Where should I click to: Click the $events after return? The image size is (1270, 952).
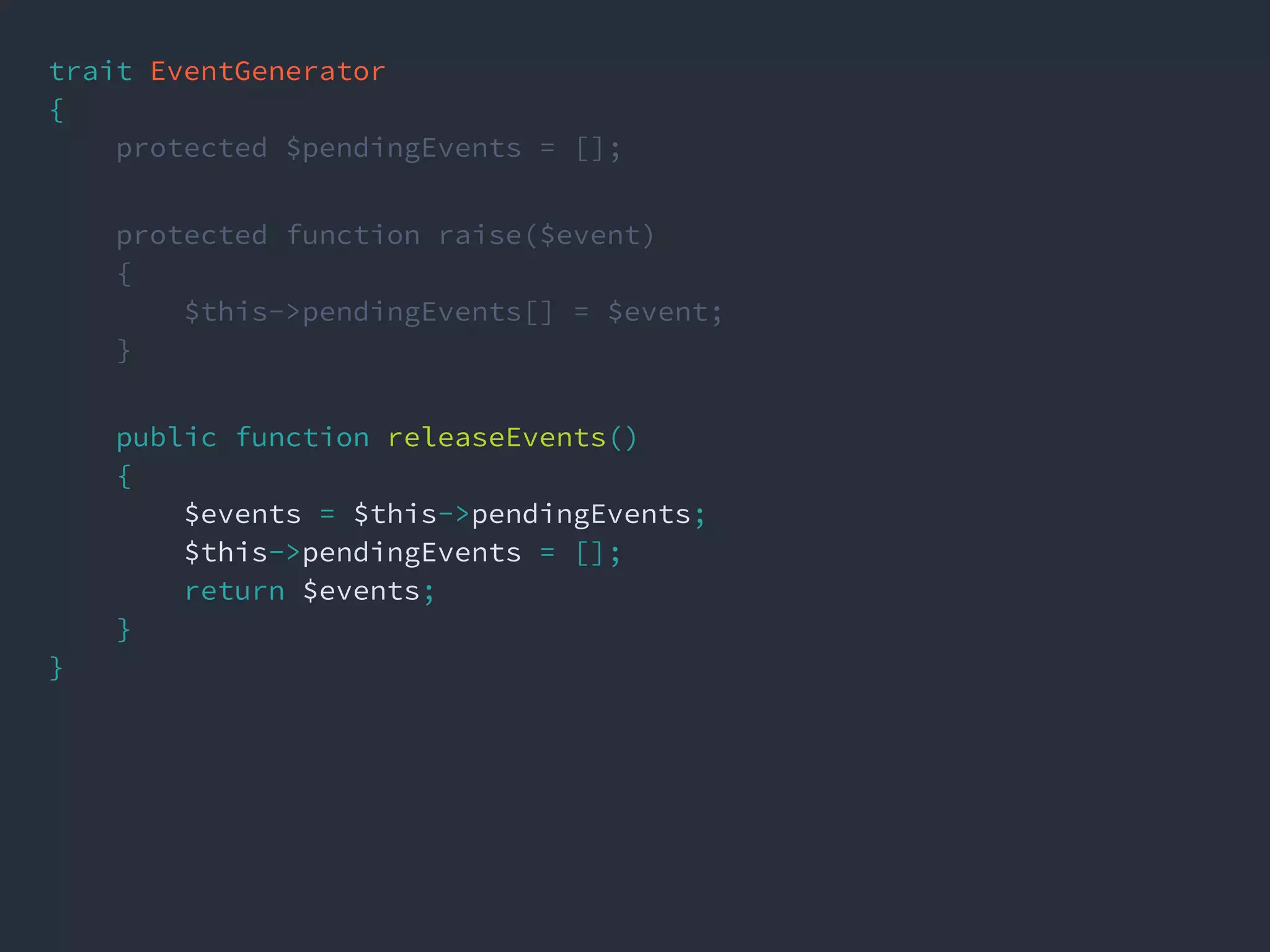pyautogui.click(x=361, y=591)
